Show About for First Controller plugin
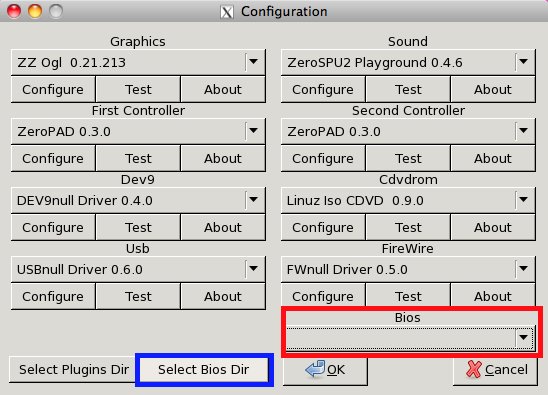The image size is (548, 395). tap(223, 158)
